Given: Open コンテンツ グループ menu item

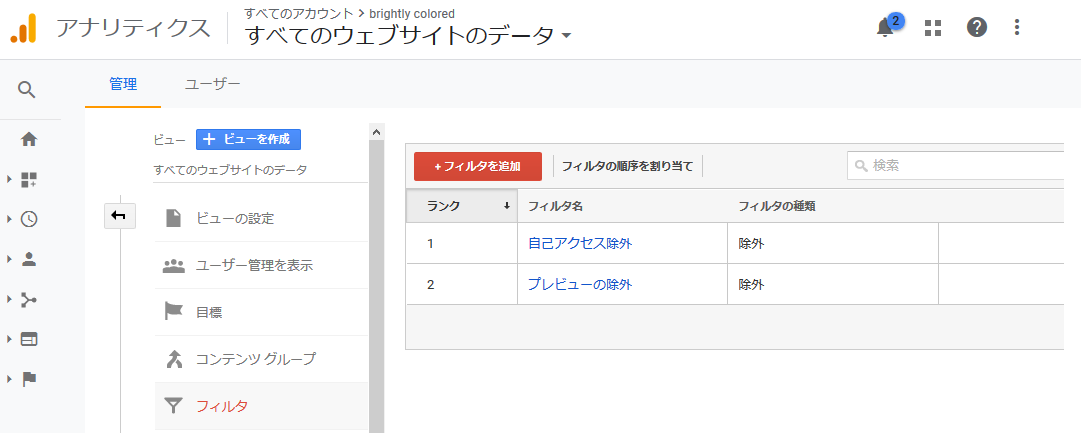Looking at the screenshot, I should click(x=261, y=359).
